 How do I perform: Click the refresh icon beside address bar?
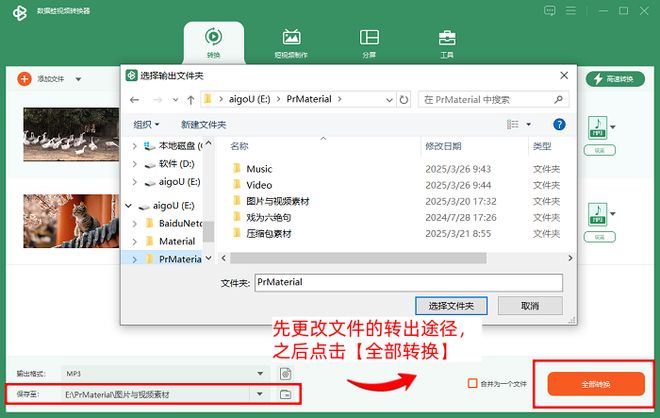tap(403, 99)
